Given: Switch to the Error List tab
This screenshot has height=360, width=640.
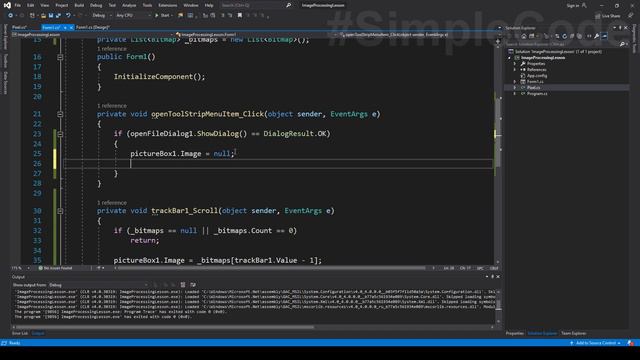Looking at the screenshot, I should pyautogui.click(x=20, y=333).
